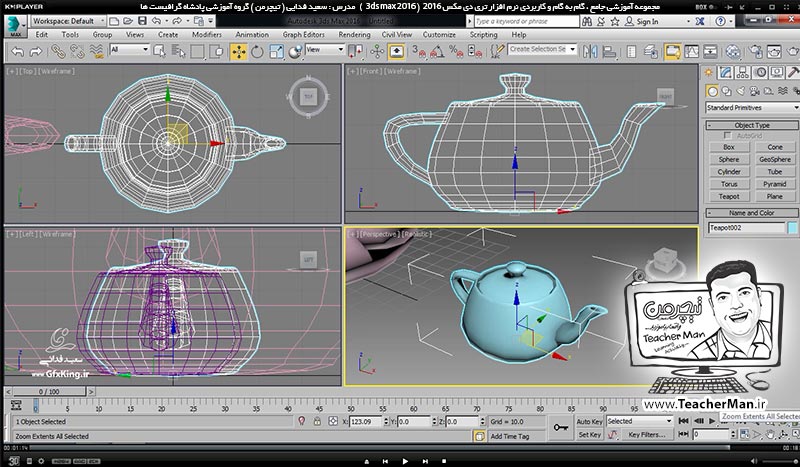Toggle the Percent Snap button

(455, 52)
